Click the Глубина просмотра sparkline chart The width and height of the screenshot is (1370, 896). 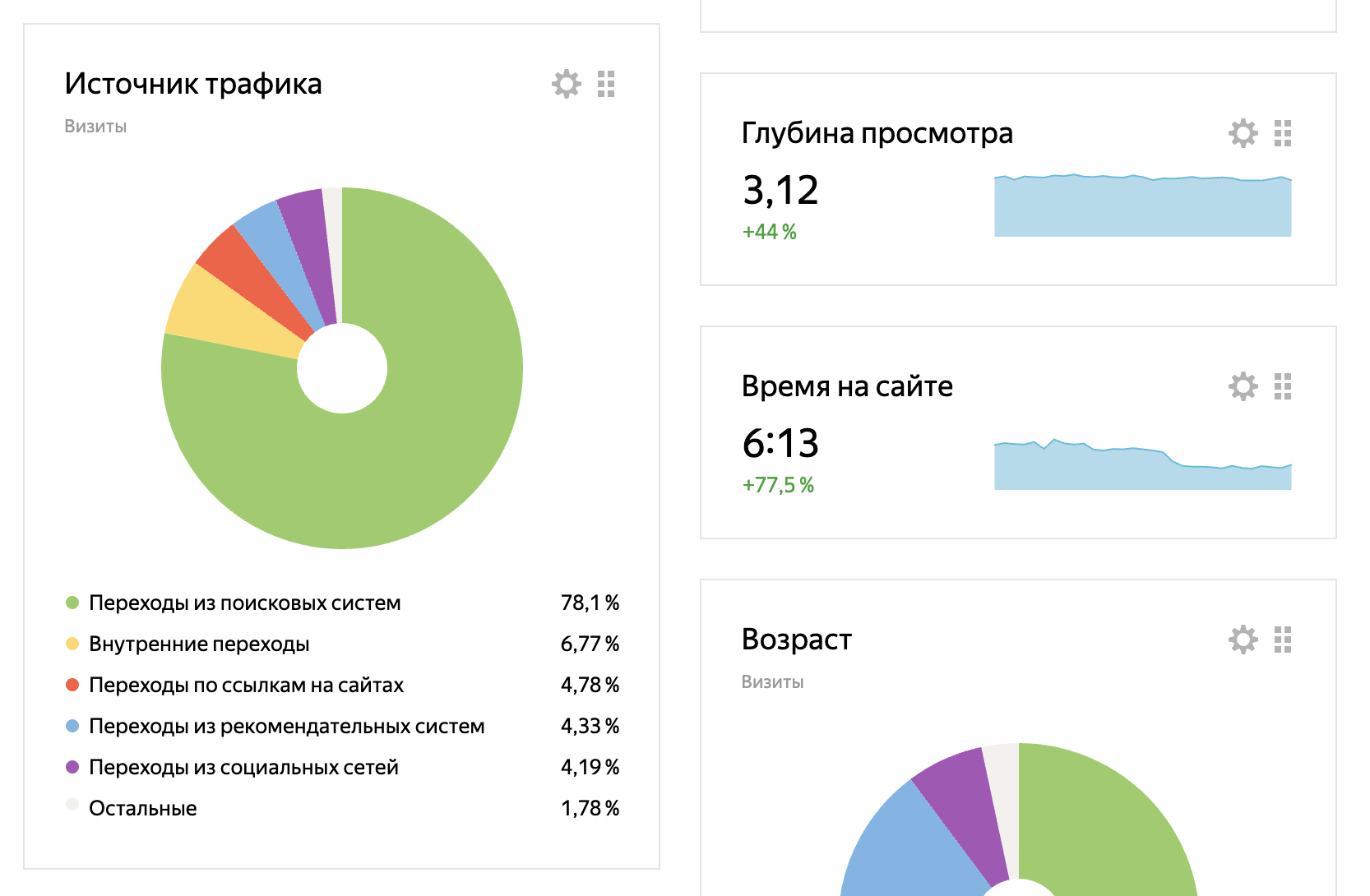[x=1143, y=206]
